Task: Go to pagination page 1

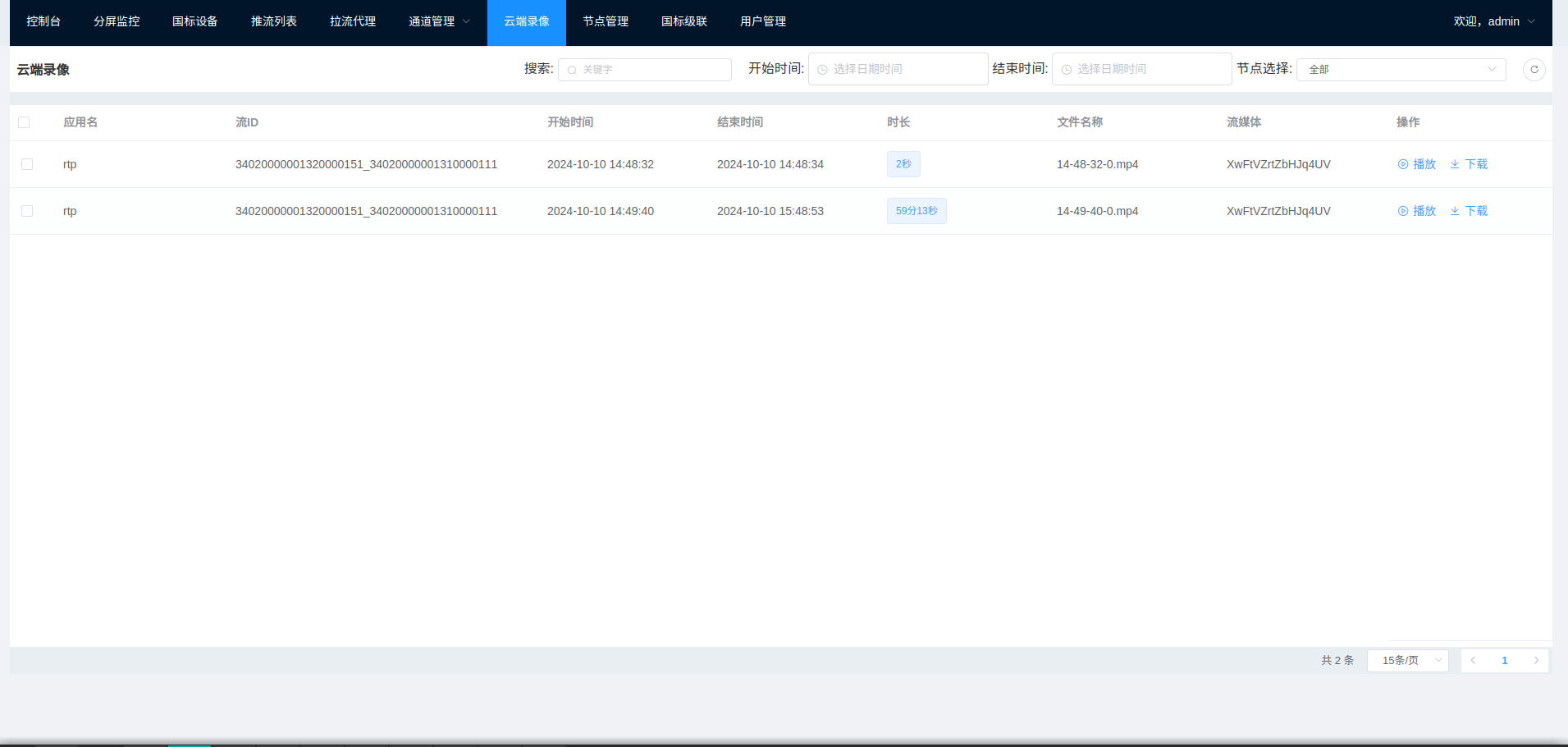Action: [1504, 660]
